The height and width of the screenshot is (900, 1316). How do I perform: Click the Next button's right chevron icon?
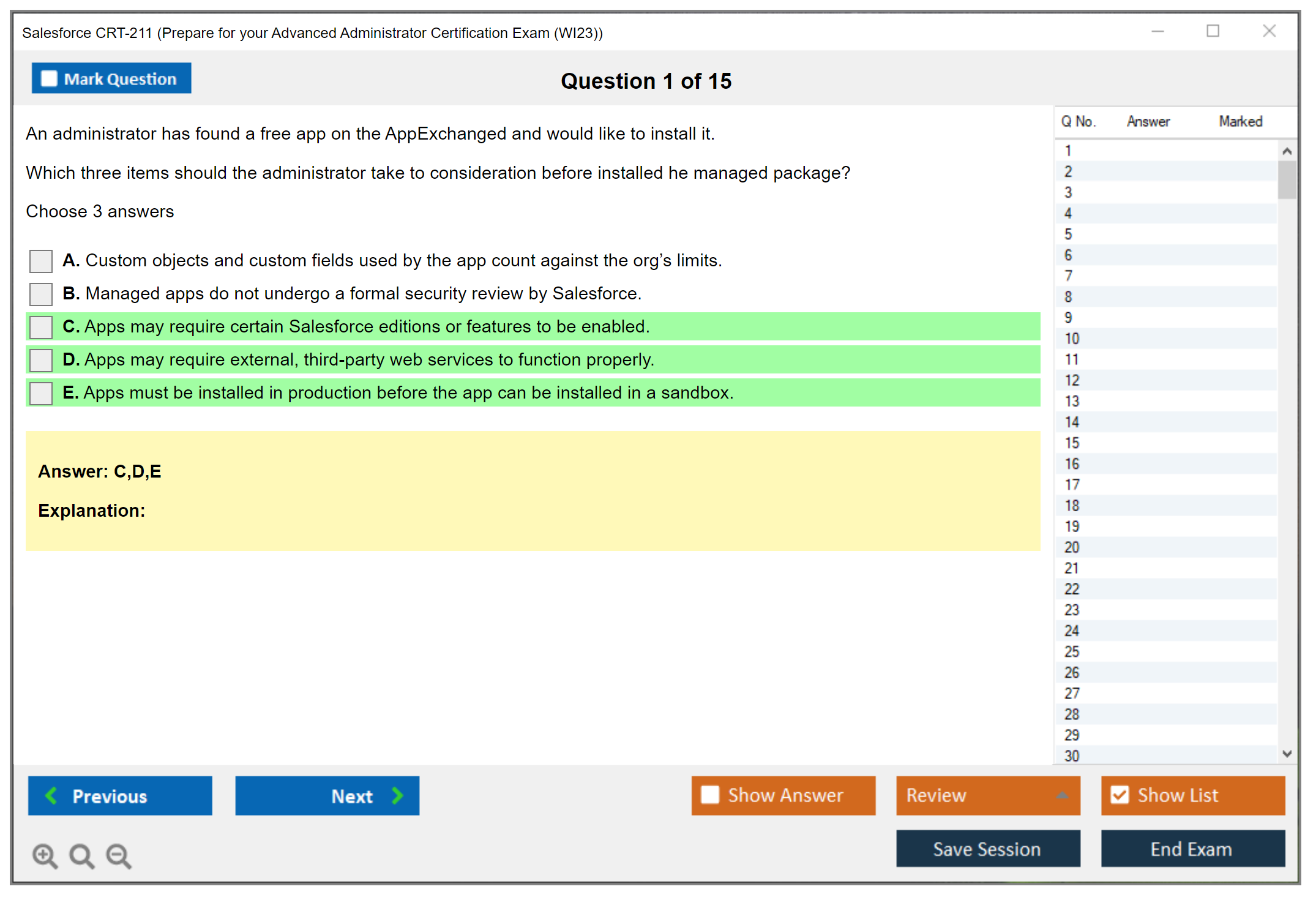pos(398,795)
